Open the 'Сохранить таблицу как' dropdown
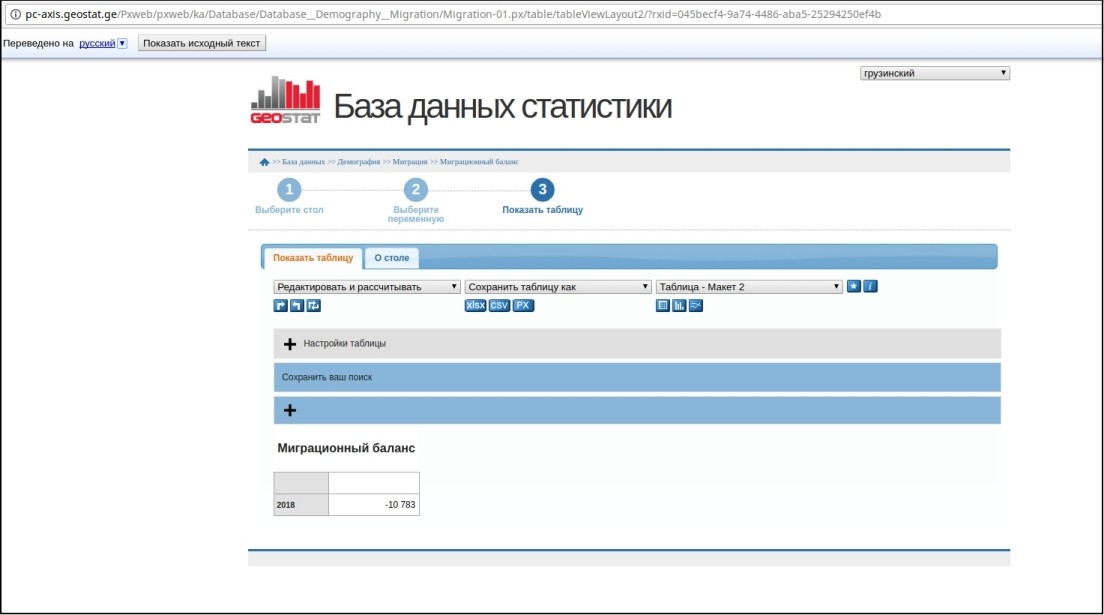Viewport: 1104px width, 615px height. (558, 287)
